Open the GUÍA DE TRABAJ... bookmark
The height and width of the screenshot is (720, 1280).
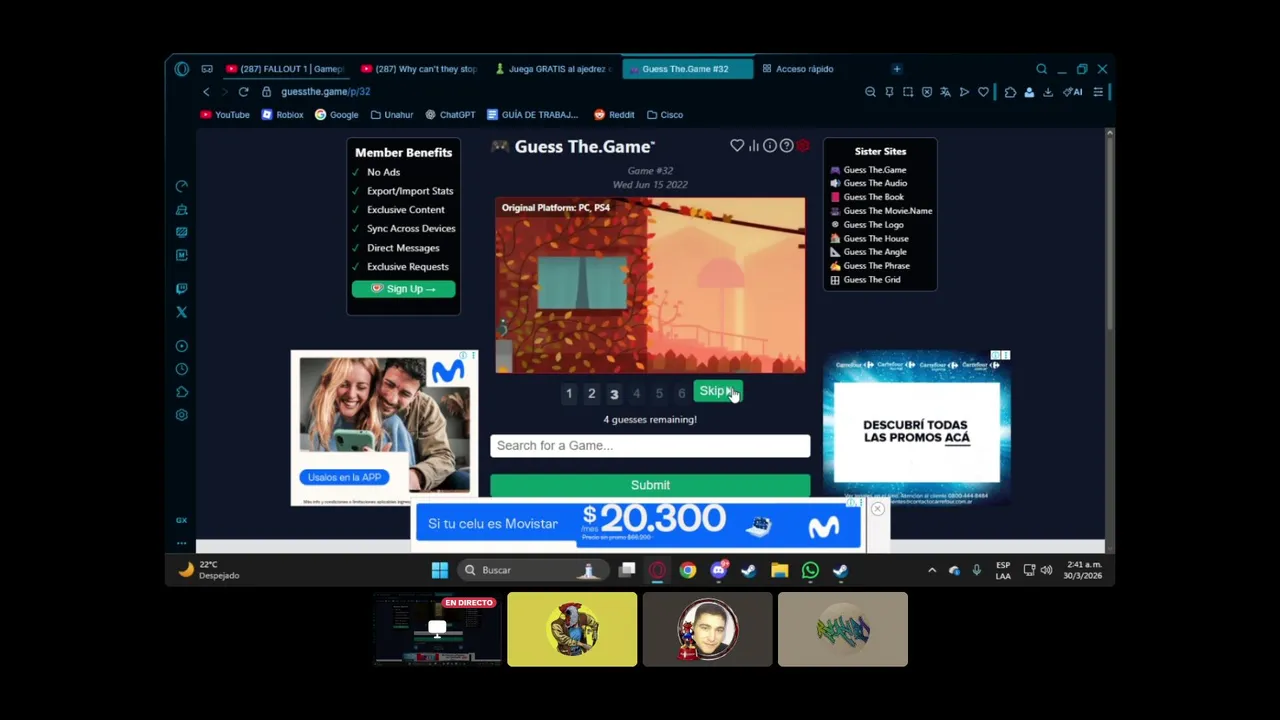click(x=532, y=115)
